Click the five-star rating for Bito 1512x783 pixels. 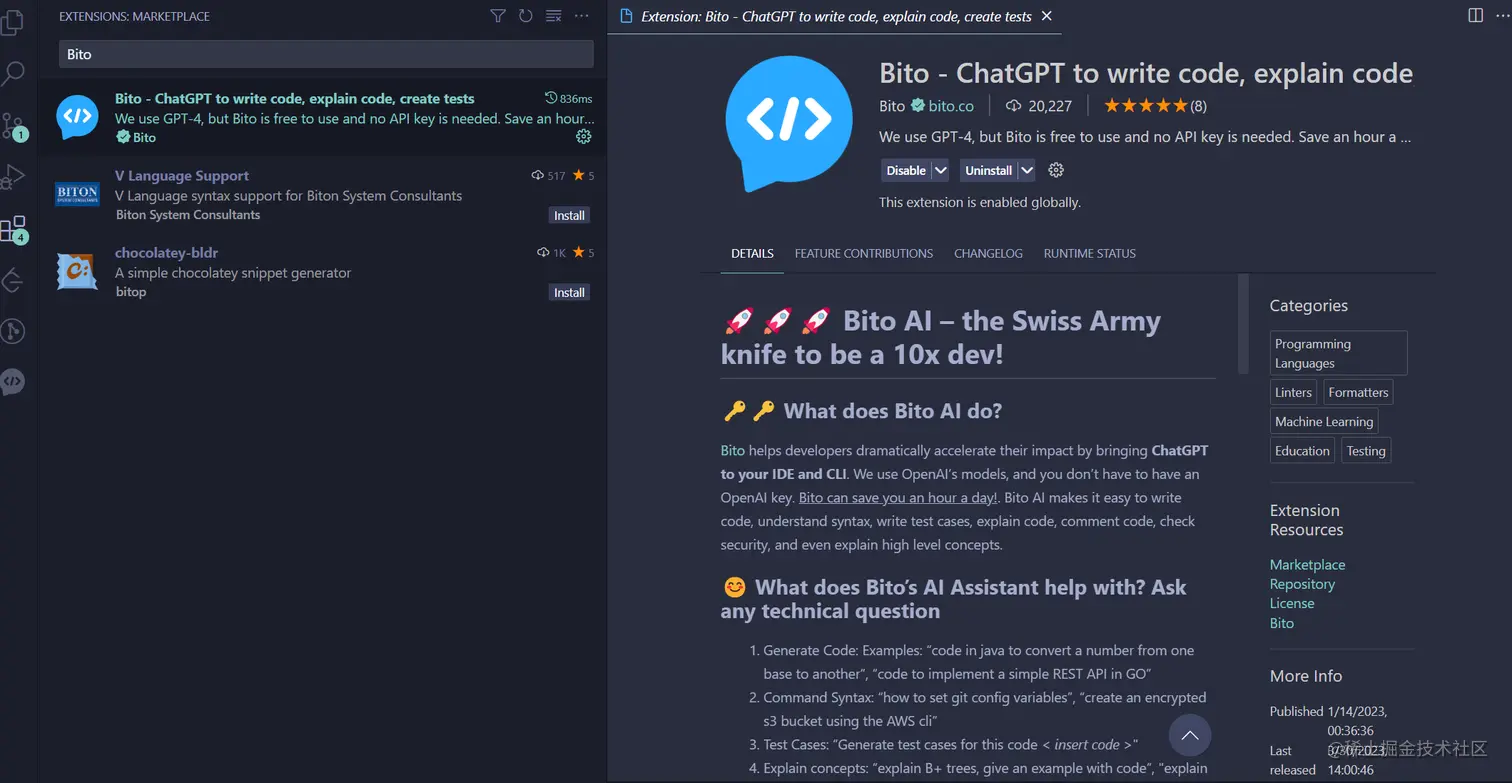point(1146,105)
